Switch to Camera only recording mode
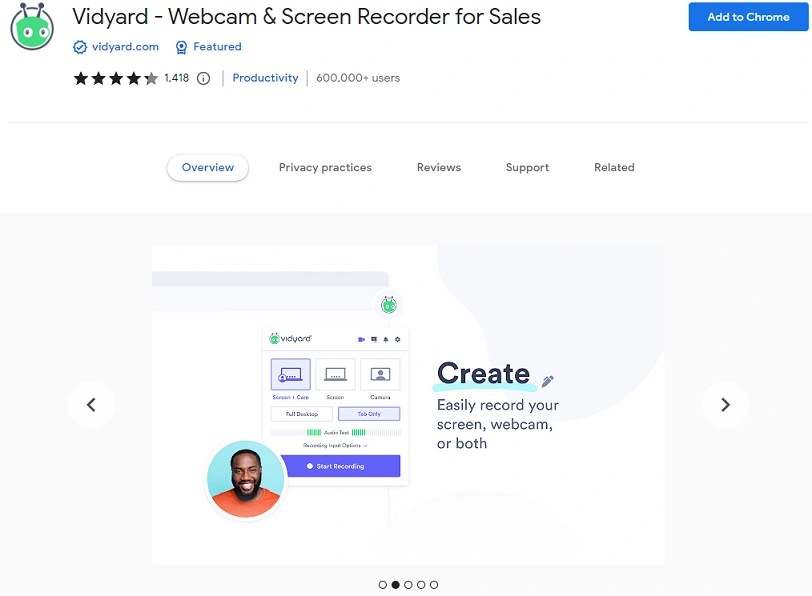This screenshot has width=812, height=596. coord(379,375)
